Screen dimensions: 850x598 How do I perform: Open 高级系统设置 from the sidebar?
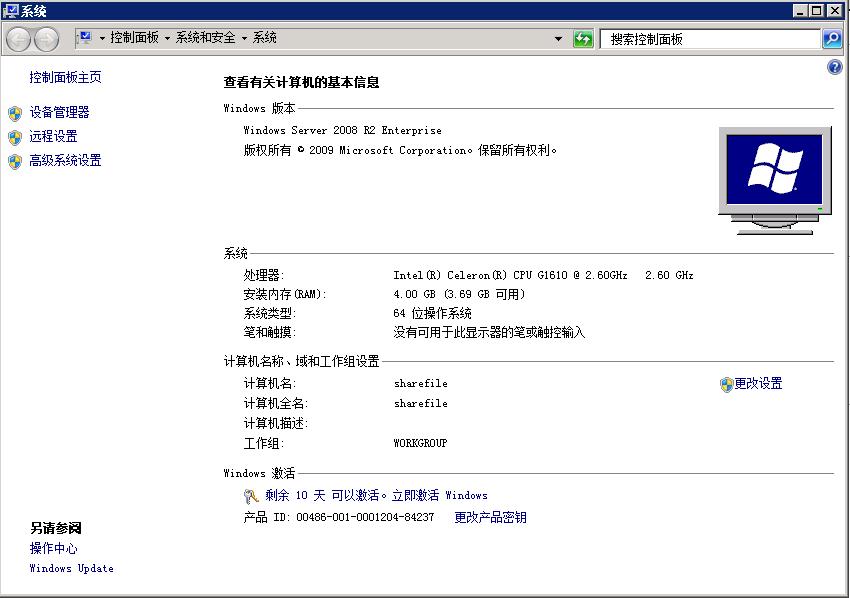click(x=63, y=161)
